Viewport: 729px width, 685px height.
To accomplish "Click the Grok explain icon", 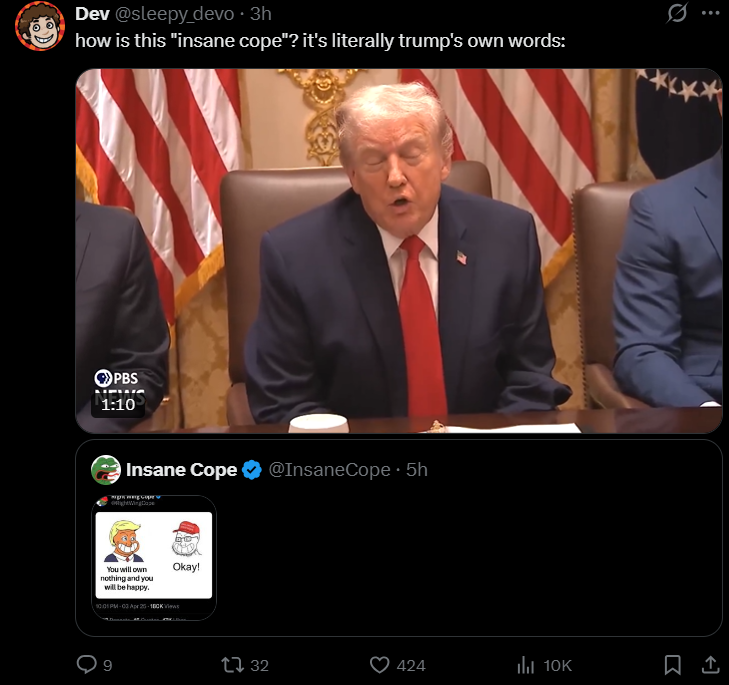I will [676, 13].
